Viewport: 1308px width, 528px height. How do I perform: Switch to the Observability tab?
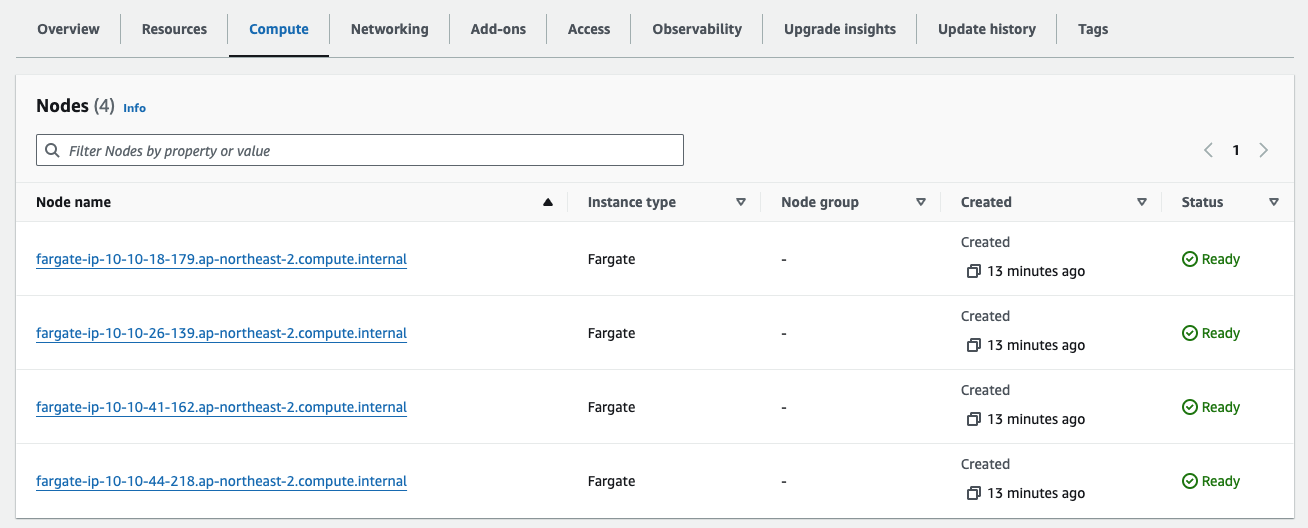click(x=697, y=29)
